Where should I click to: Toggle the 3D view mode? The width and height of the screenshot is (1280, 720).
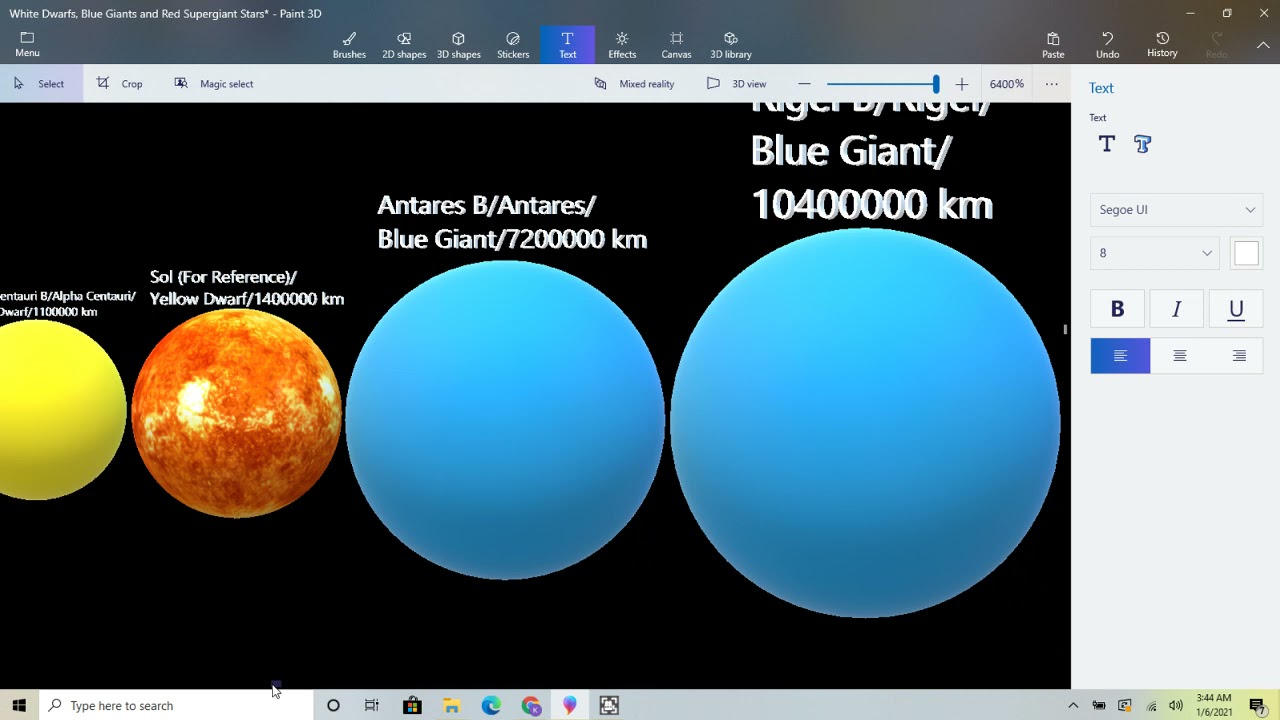[x=736, y=84]
